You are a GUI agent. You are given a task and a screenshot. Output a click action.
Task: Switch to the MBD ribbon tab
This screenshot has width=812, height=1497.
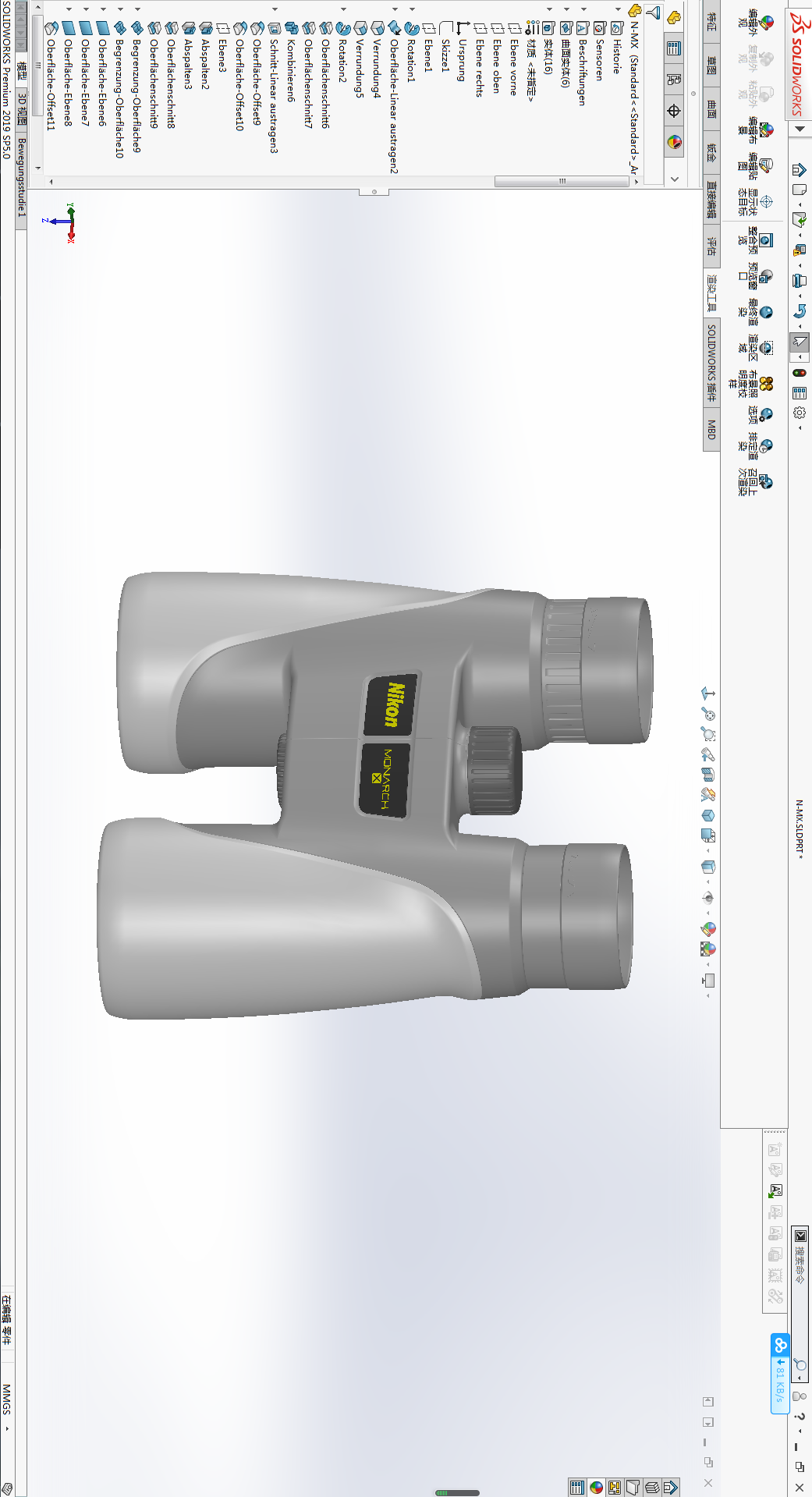(x=711, y=430)
